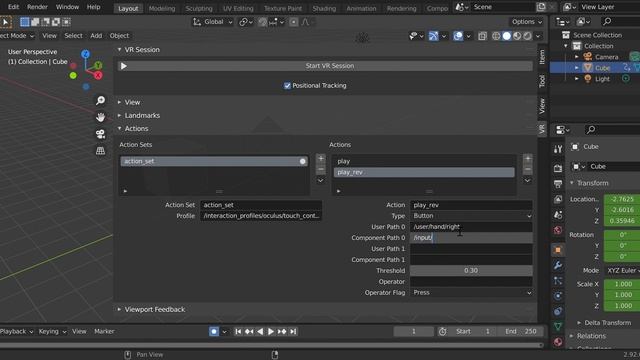Open the View Layer properties icon
The width and height of the screenshot is (640, 360).
click(x=558, y=199)
